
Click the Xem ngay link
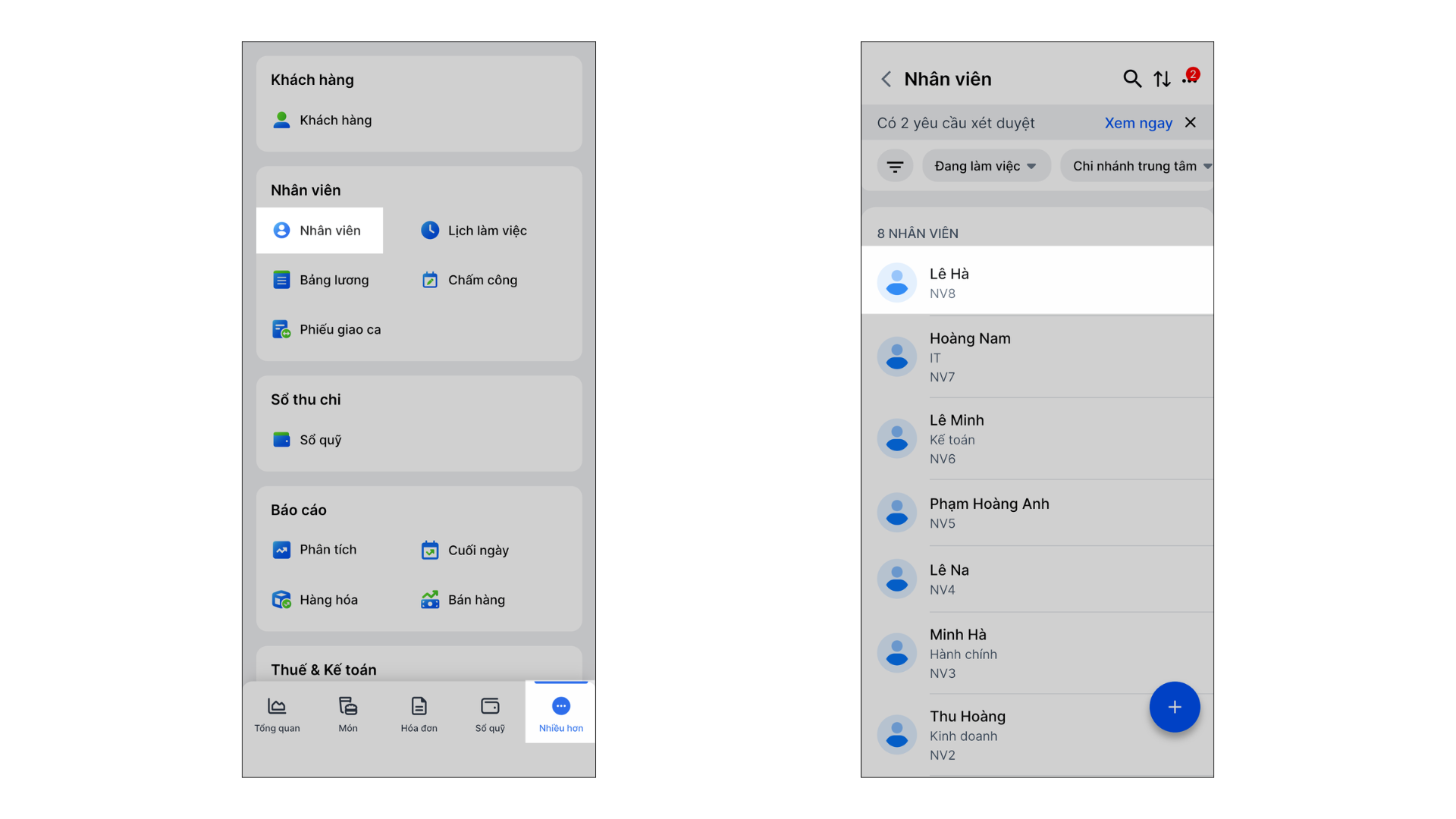pos(1138,123)
